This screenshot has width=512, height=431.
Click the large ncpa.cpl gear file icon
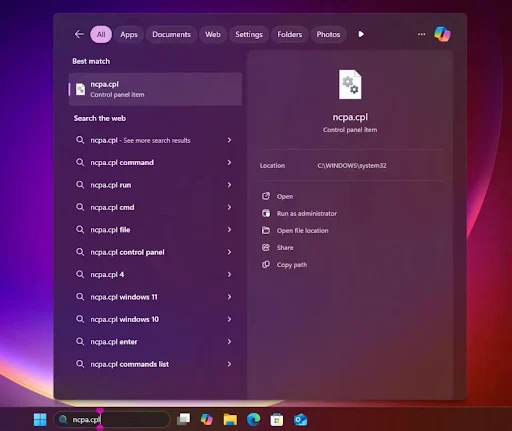pos(350,84)
